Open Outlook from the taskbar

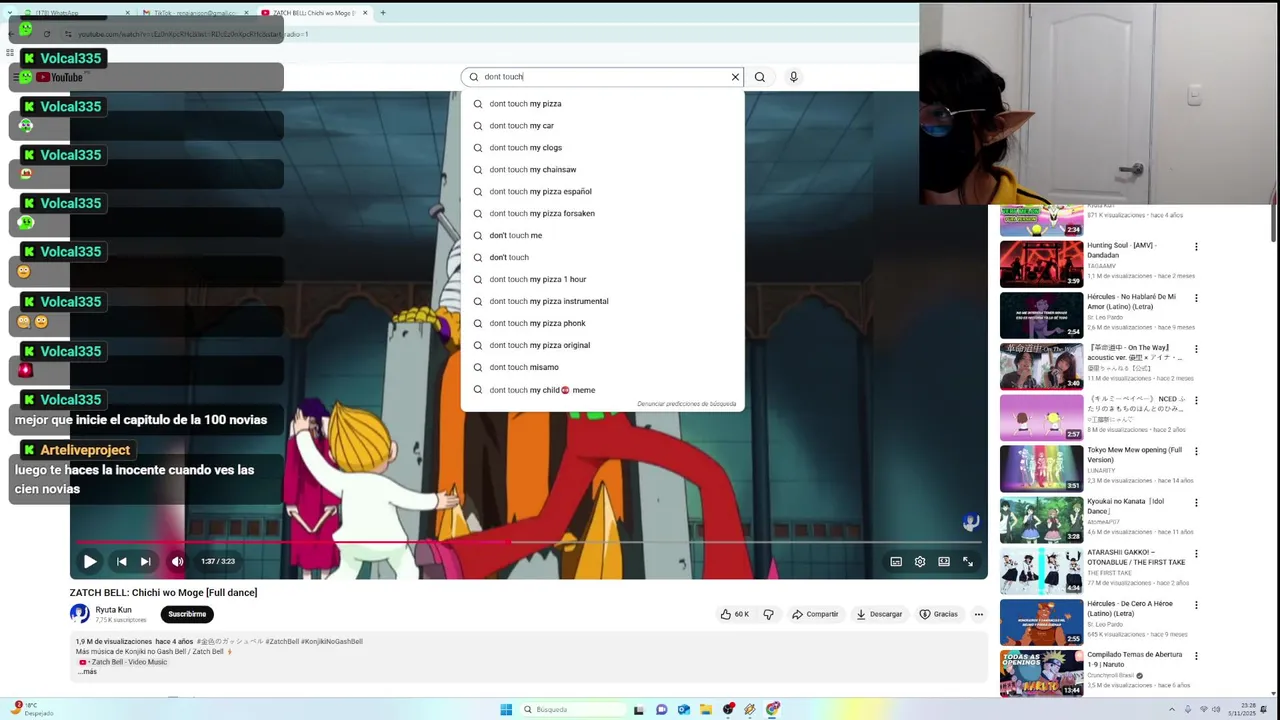point(684,709)
